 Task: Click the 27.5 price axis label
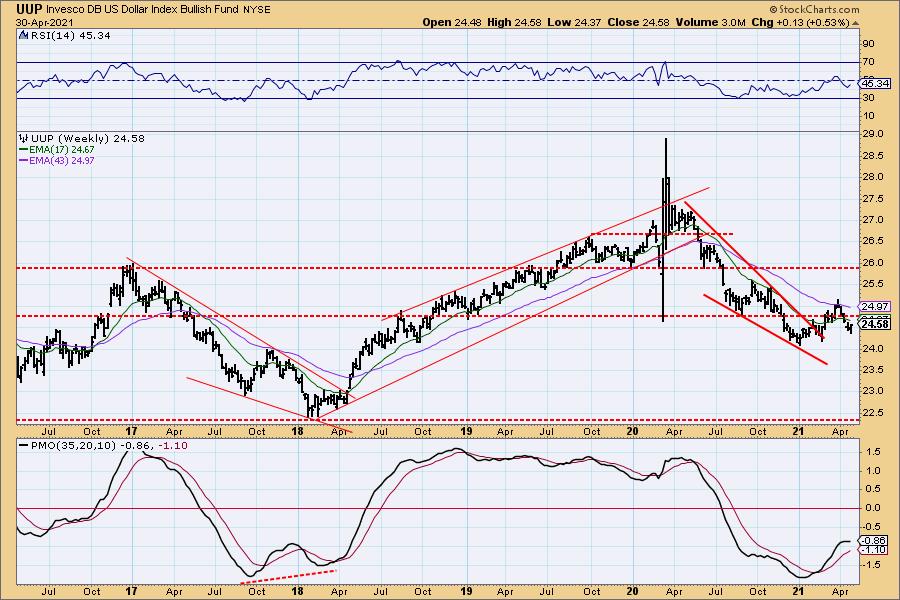pyautogui.click(x=872, y=198)
